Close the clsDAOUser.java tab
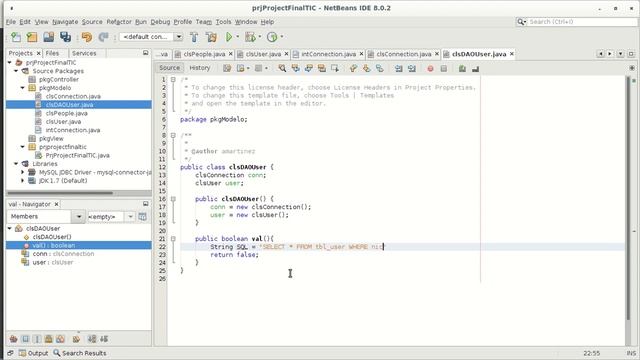 coord(512,54)
